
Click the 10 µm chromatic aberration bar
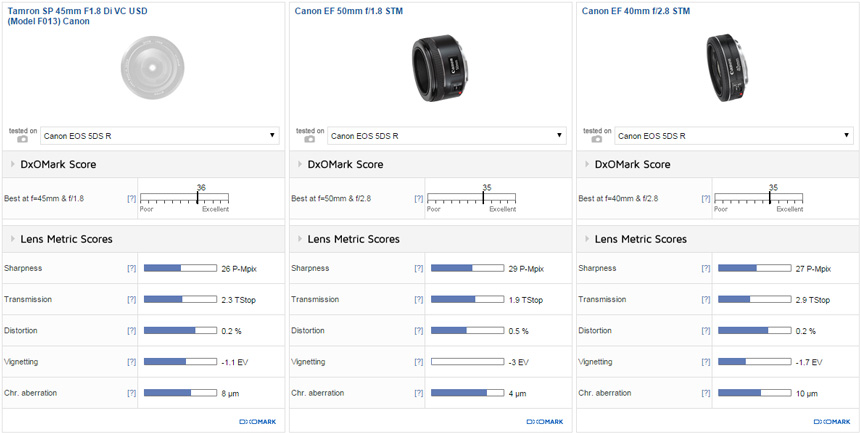coord(754,393)
